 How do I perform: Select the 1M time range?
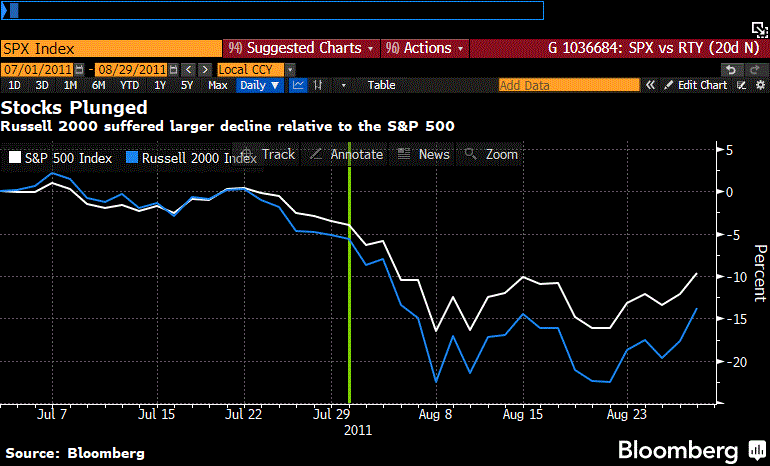(70, 85)
